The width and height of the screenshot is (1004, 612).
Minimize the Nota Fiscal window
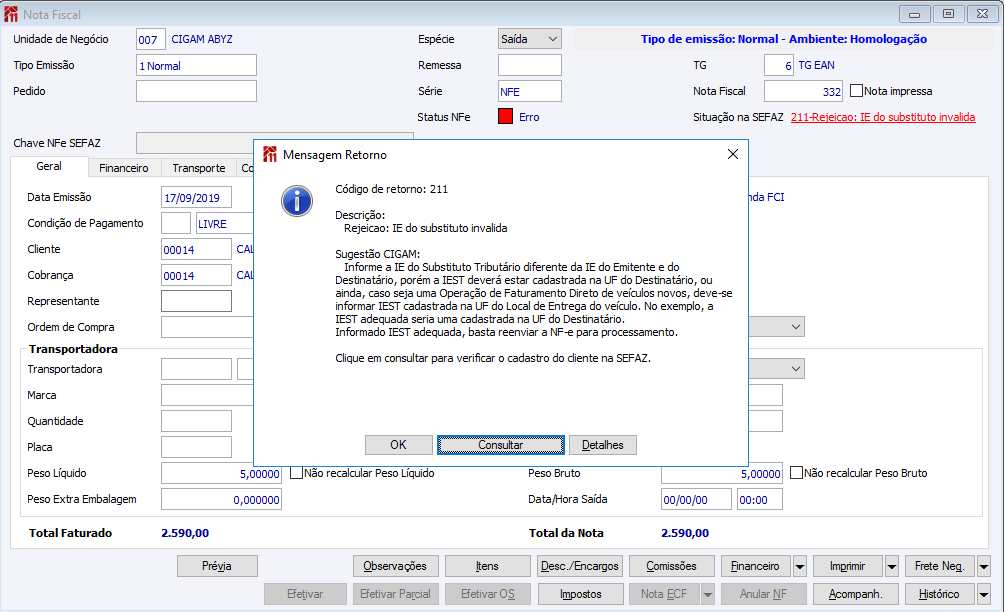click(914, 13)
